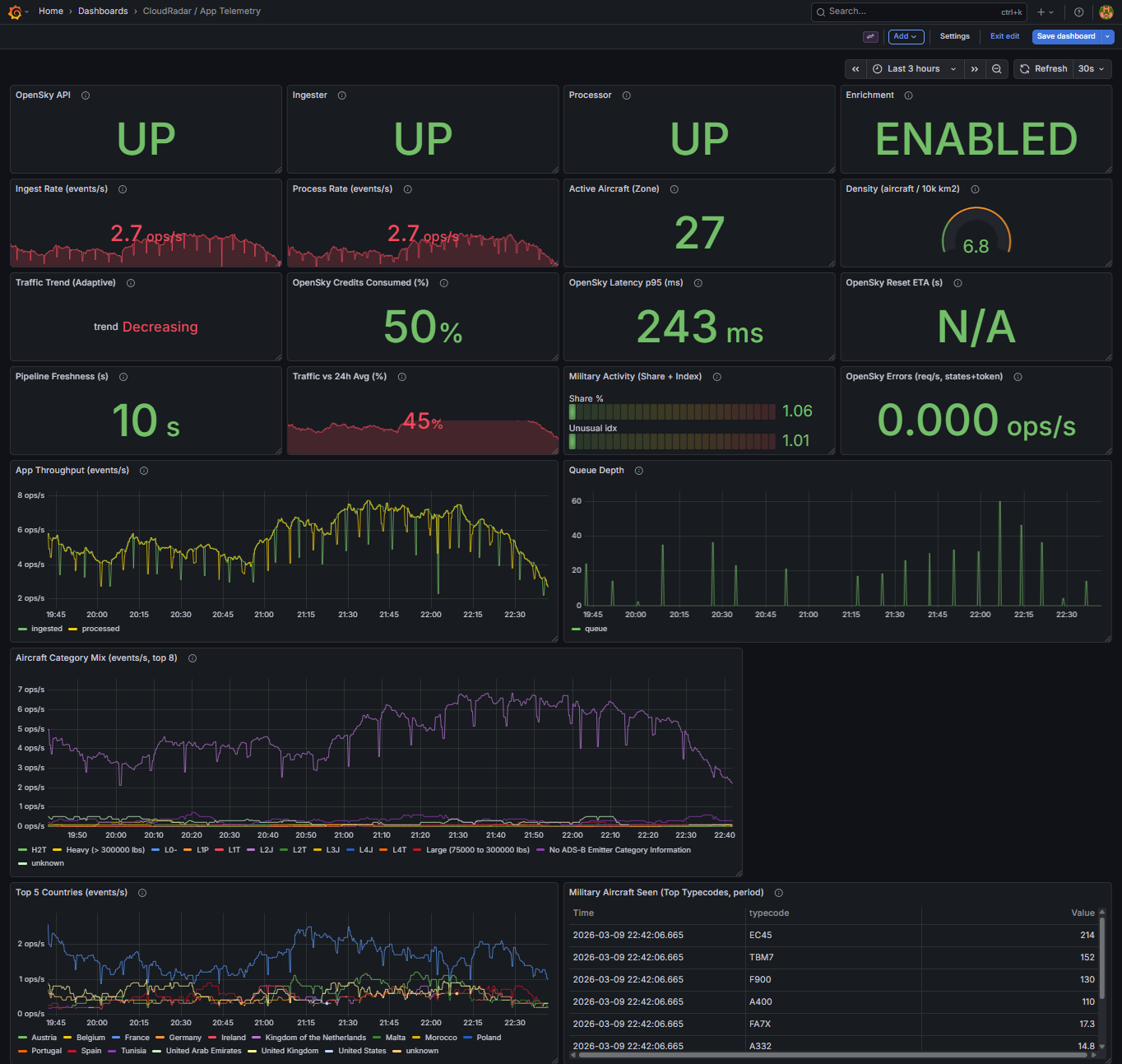Open the Last 3 hours time range dropdown
Image resolution: width=1122 pixels, height=1064 pixels.
913,68
